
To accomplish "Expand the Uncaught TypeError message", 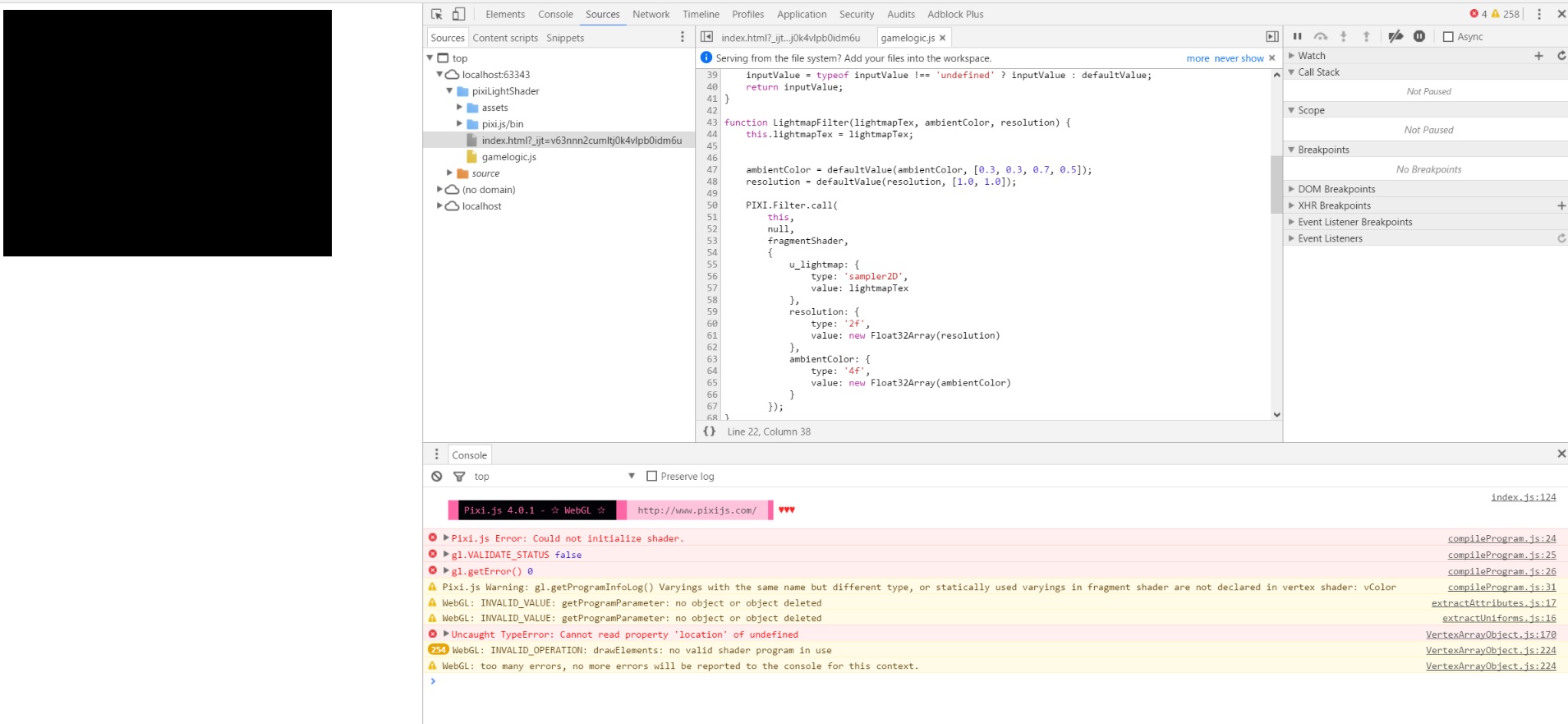I will click(x=446, y=634).
